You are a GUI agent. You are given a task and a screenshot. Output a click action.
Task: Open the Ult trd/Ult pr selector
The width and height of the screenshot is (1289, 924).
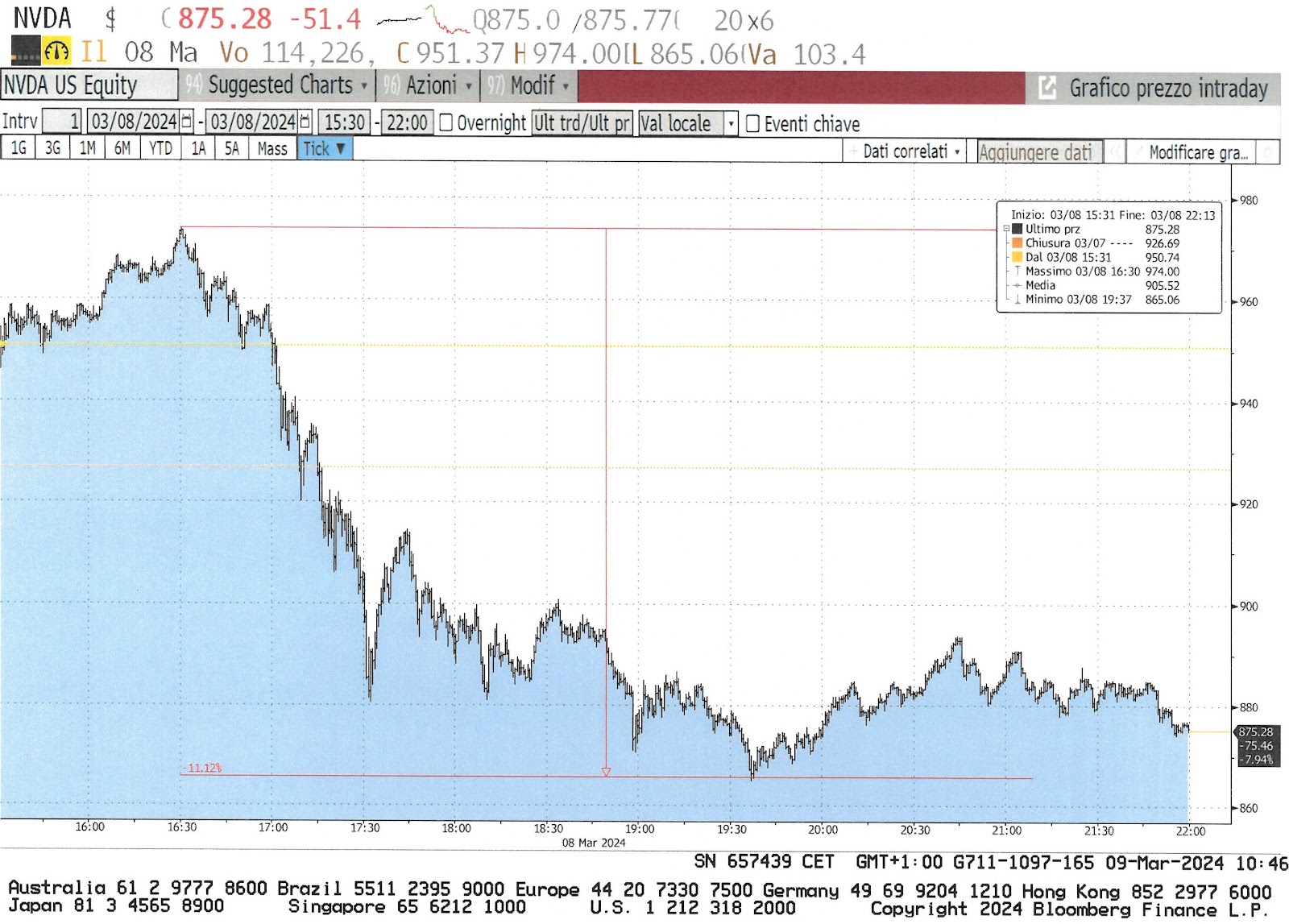(582, 122)
